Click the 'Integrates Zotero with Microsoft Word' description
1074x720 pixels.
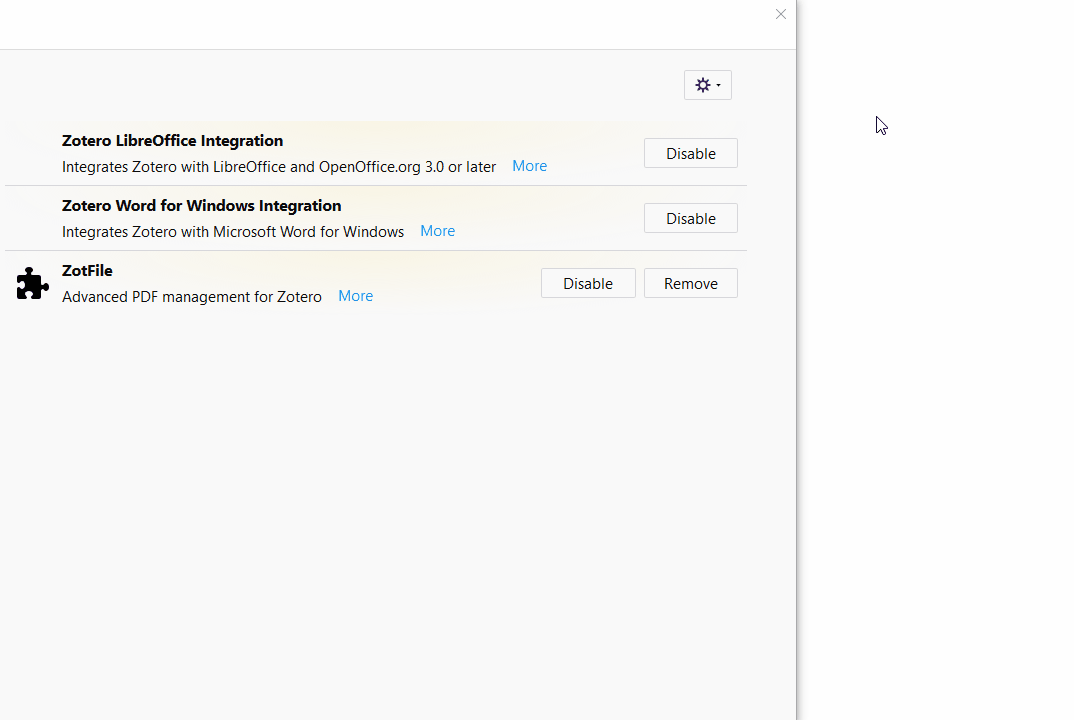tap(233, 232)
